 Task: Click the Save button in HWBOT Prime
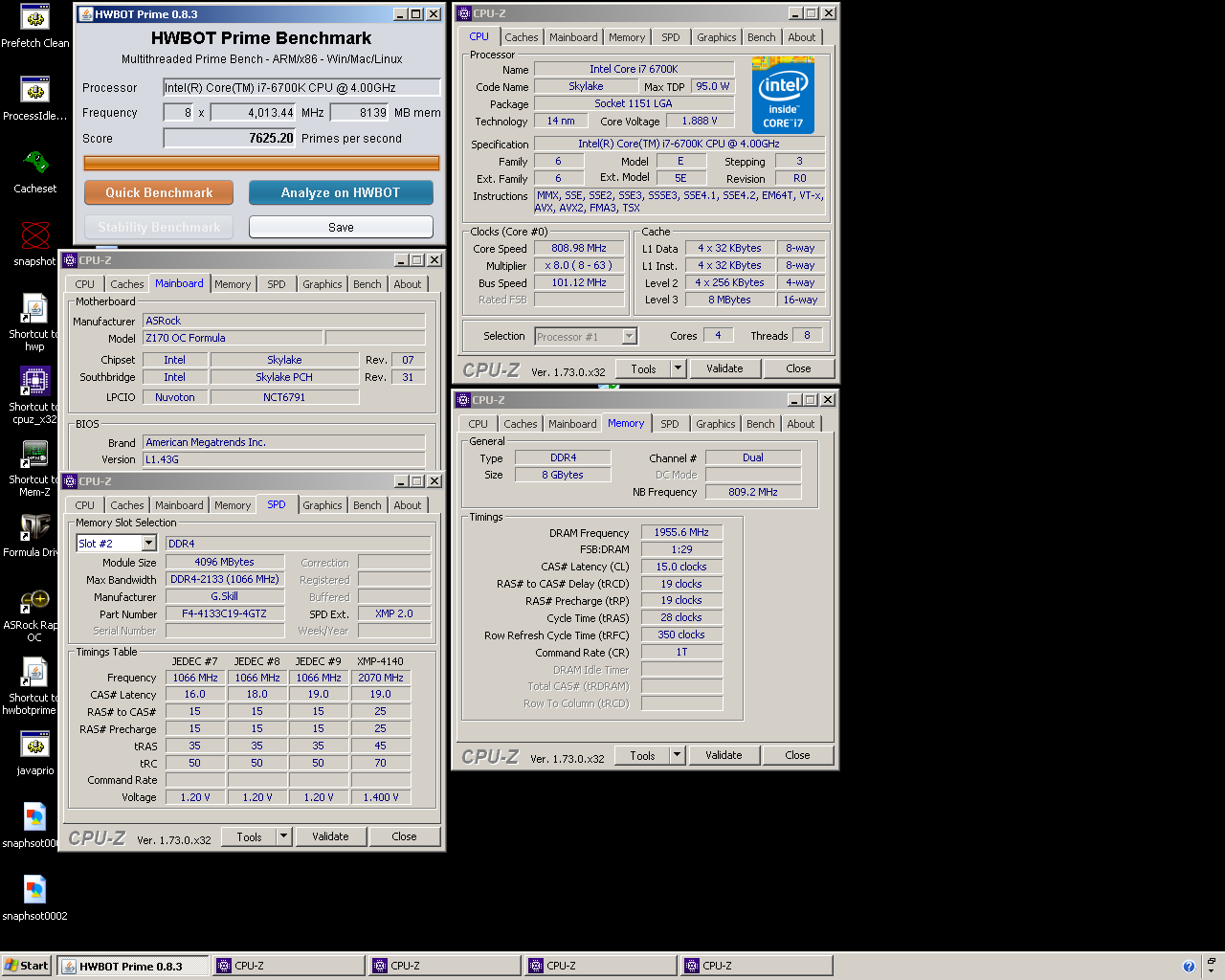pos(341,227)
